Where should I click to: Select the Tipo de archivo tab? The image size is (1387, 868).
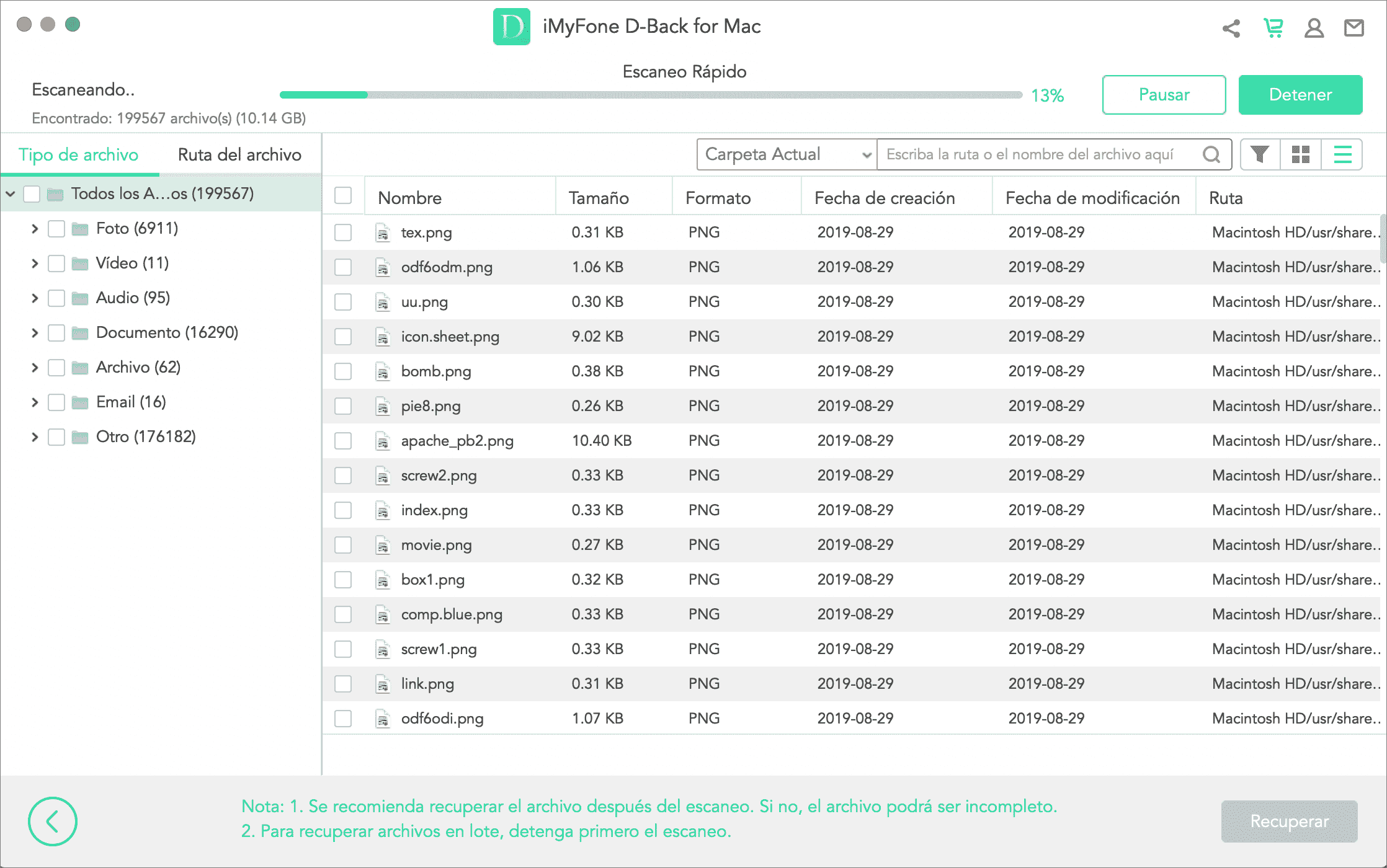click(x=79, y=154)
